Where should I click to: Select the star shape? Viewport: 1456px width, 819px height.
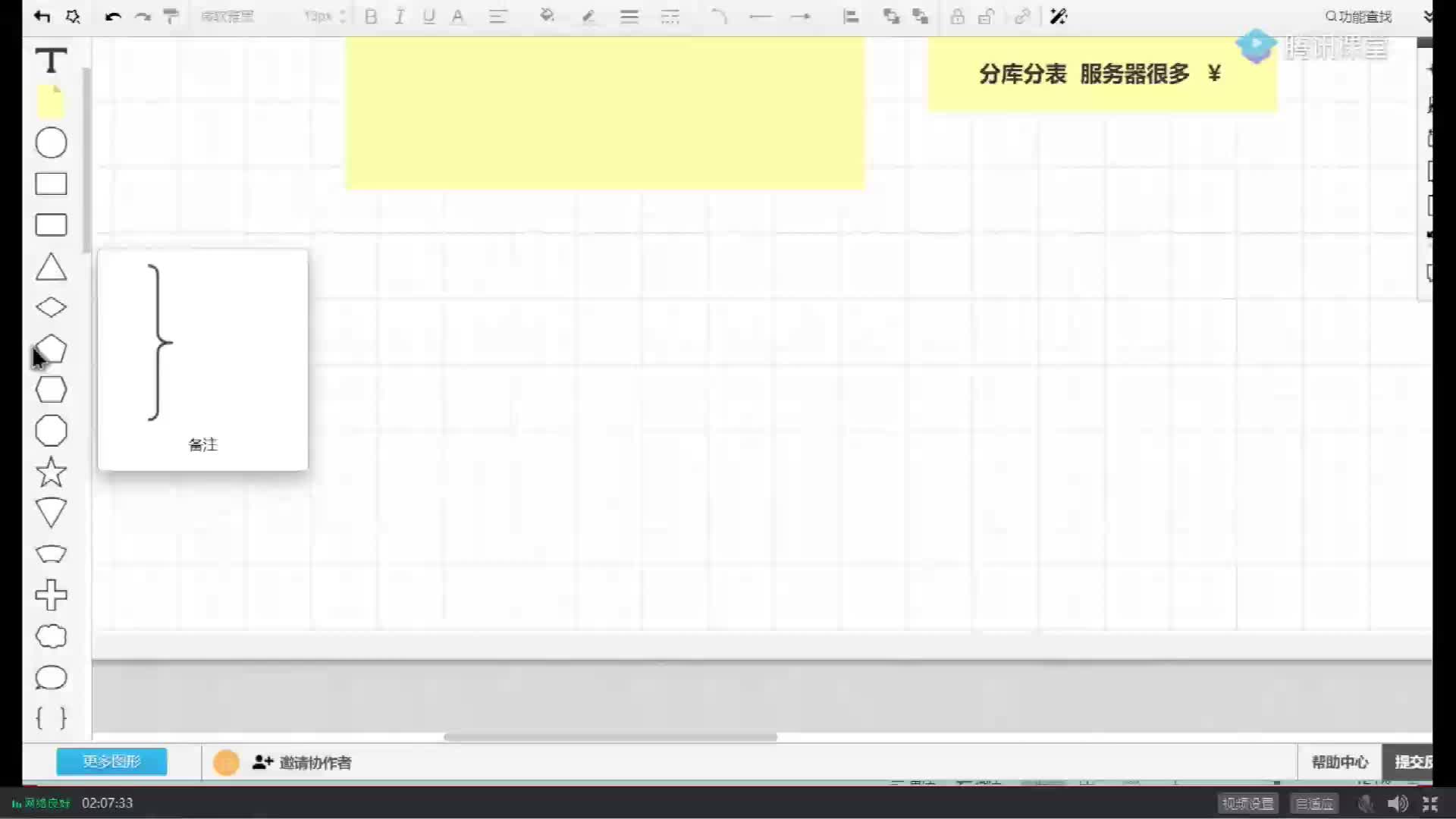click(51, 472)
